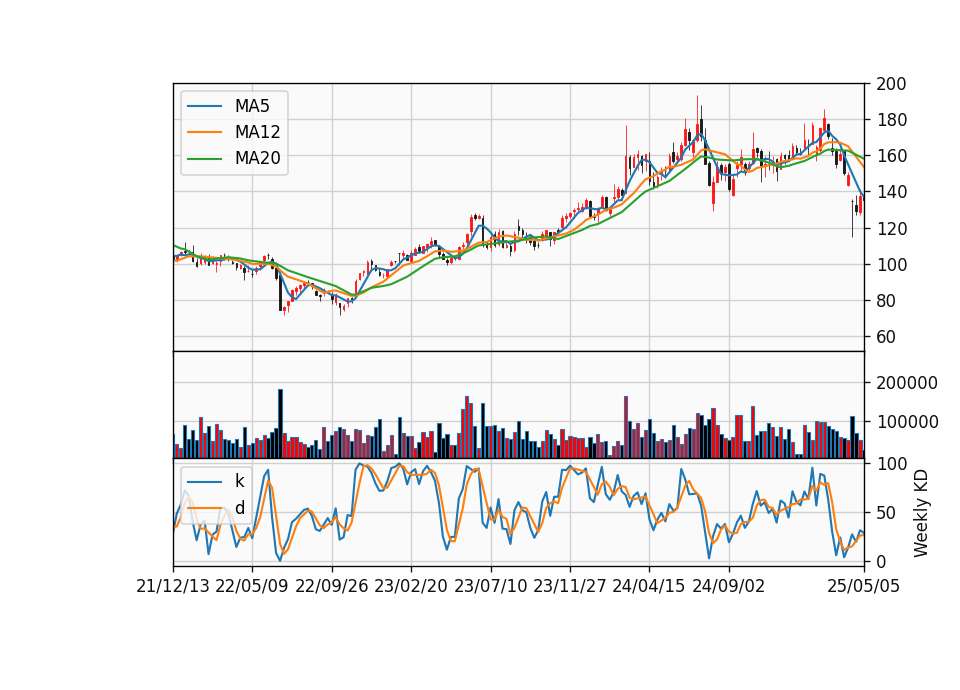Image resolution: width=960 pixels, height=690 pixels.
Task: Click the 80 price axis label
Action: click(x=886, y=301)
